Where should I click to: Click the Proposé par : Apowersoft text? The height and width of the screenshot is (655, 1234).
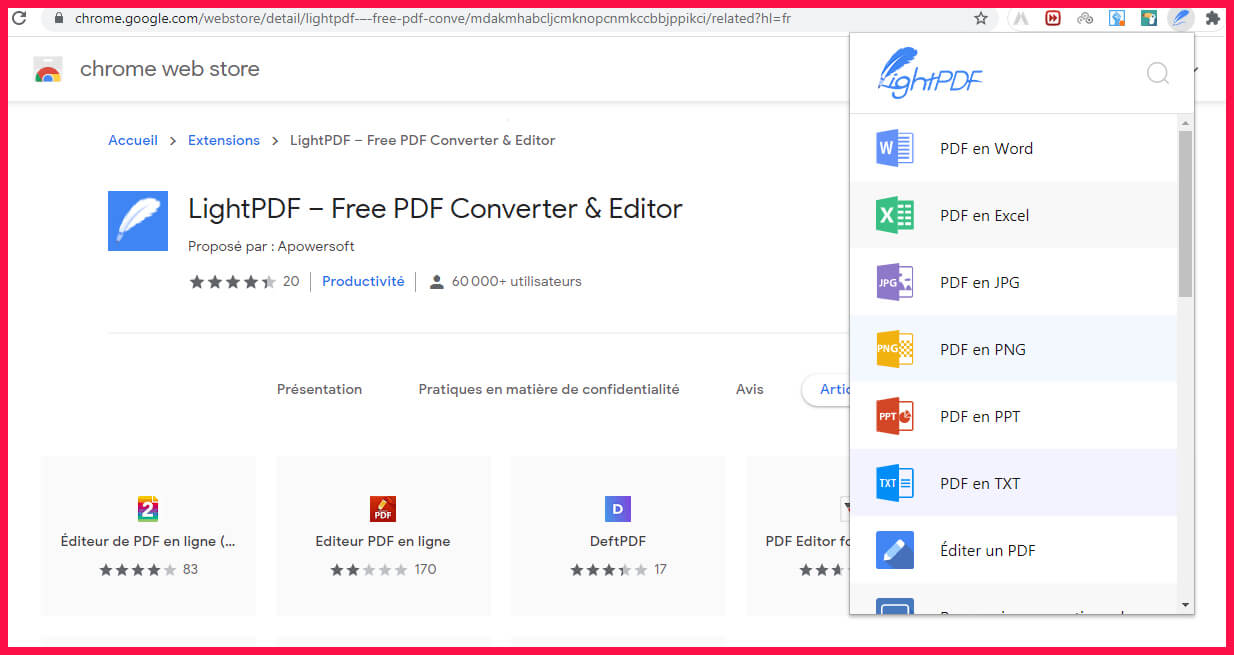[271, 246]
